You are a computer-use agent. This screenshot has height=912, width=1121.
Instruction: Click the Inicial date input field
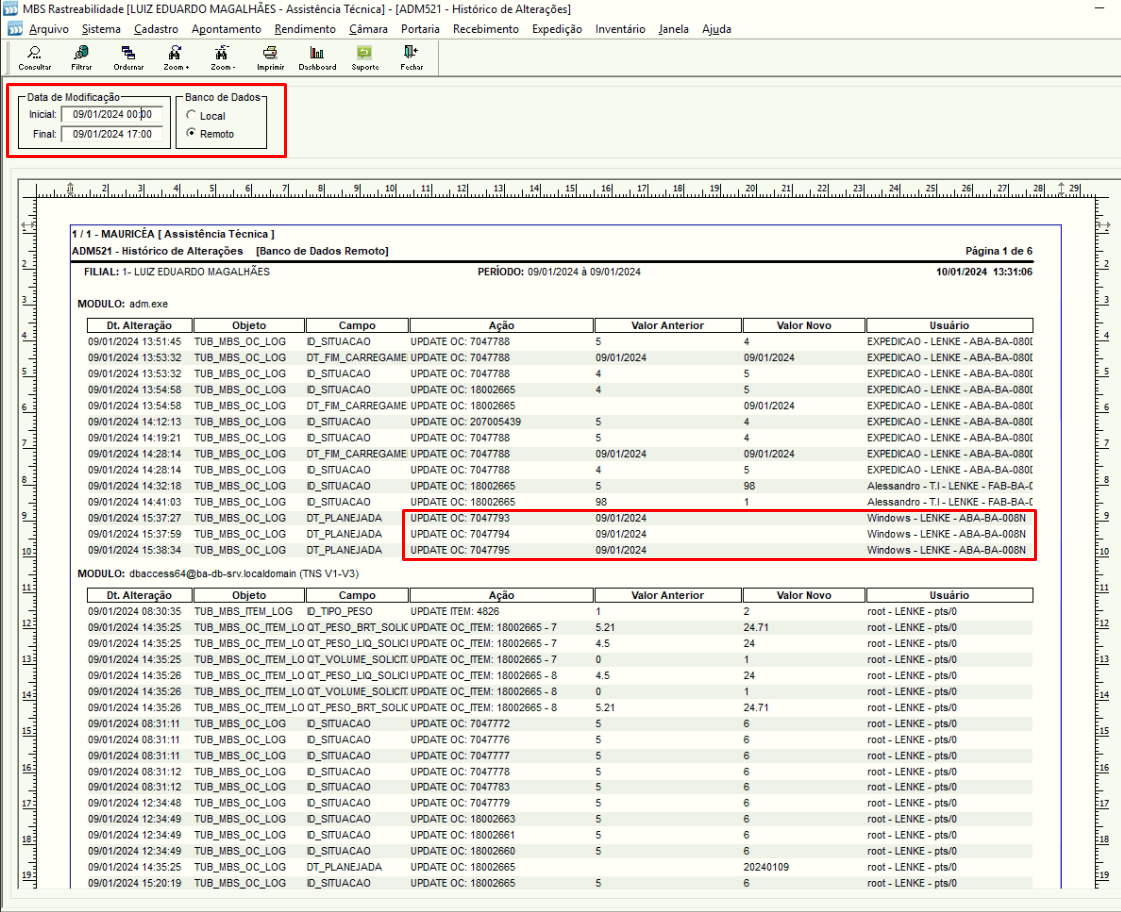(112, 114)
